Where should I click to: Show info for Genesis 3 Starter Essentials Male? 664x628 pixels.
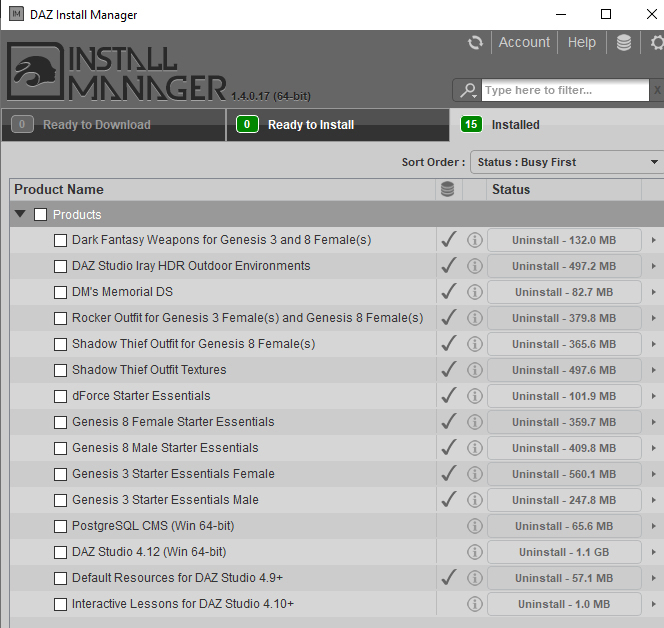point(475,500)
